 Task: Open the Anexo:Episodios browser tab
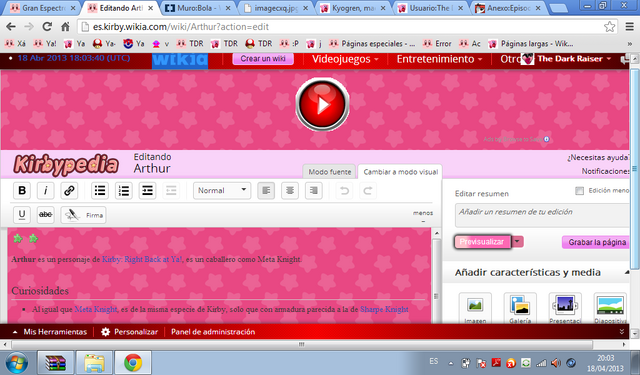(x=508, y=8)
